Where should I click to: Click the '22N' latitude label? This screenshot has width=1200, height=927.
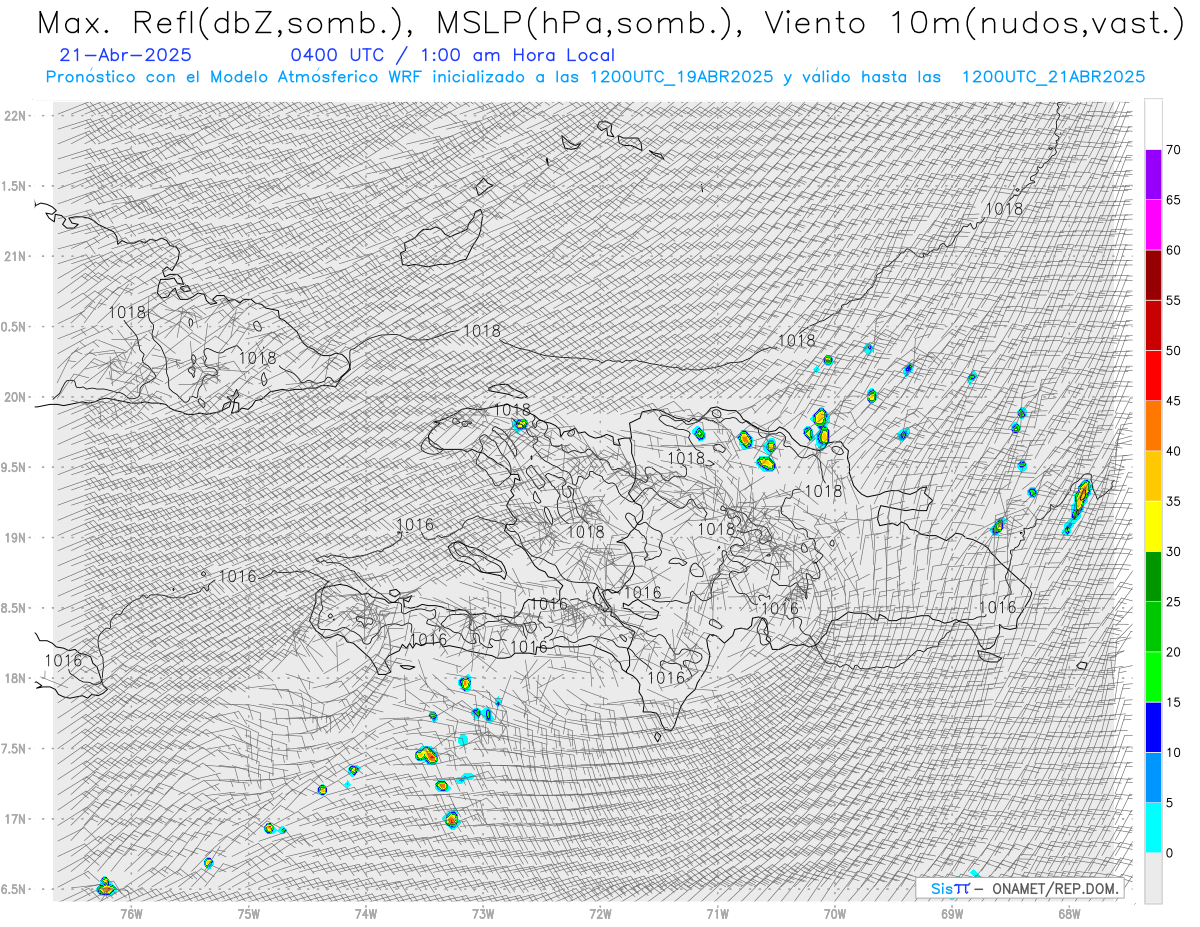click(x=15, y=116)
